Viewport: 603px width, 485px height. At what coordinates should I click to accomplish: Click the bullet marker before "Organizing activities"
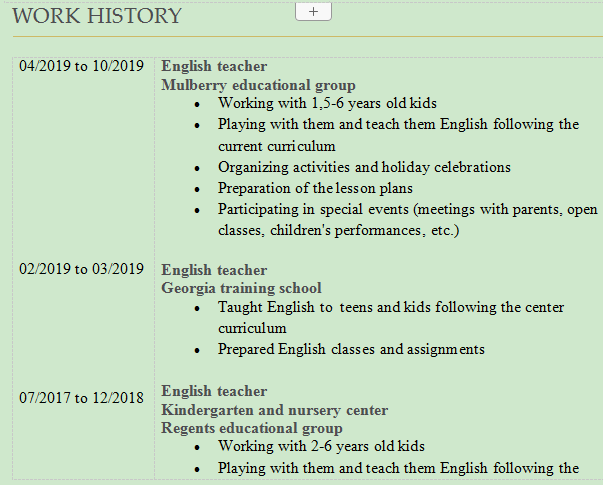coord(196,168)
